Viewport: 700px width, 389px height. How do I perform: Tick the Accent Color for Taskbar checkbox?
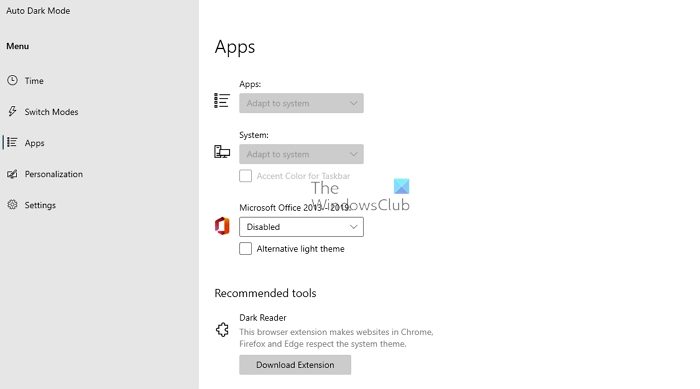coord(246,176)
